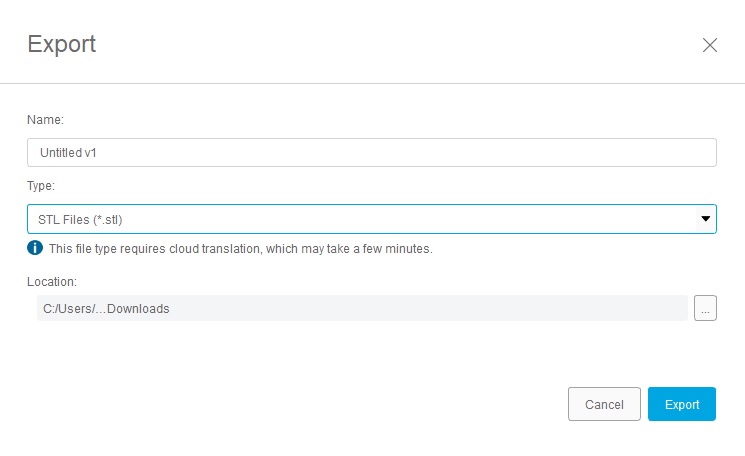Select the "C:/Users/...Downloads" path text
The width and height of the screenshot is (745, 456).
(103, 309)
